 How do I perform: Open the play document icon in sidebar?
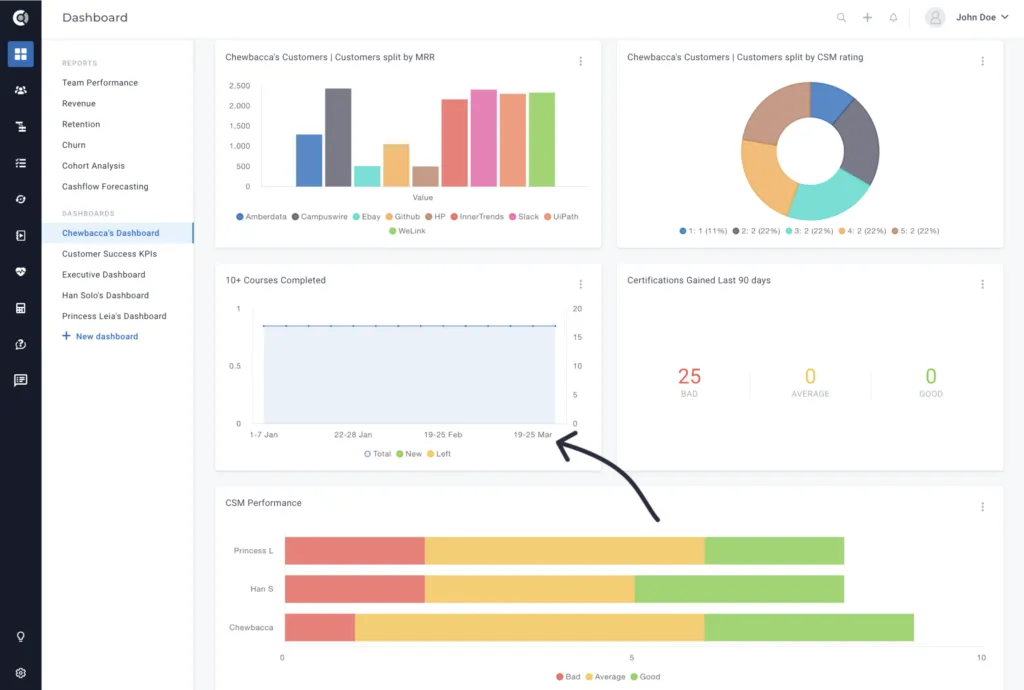(x=20, y=236)
